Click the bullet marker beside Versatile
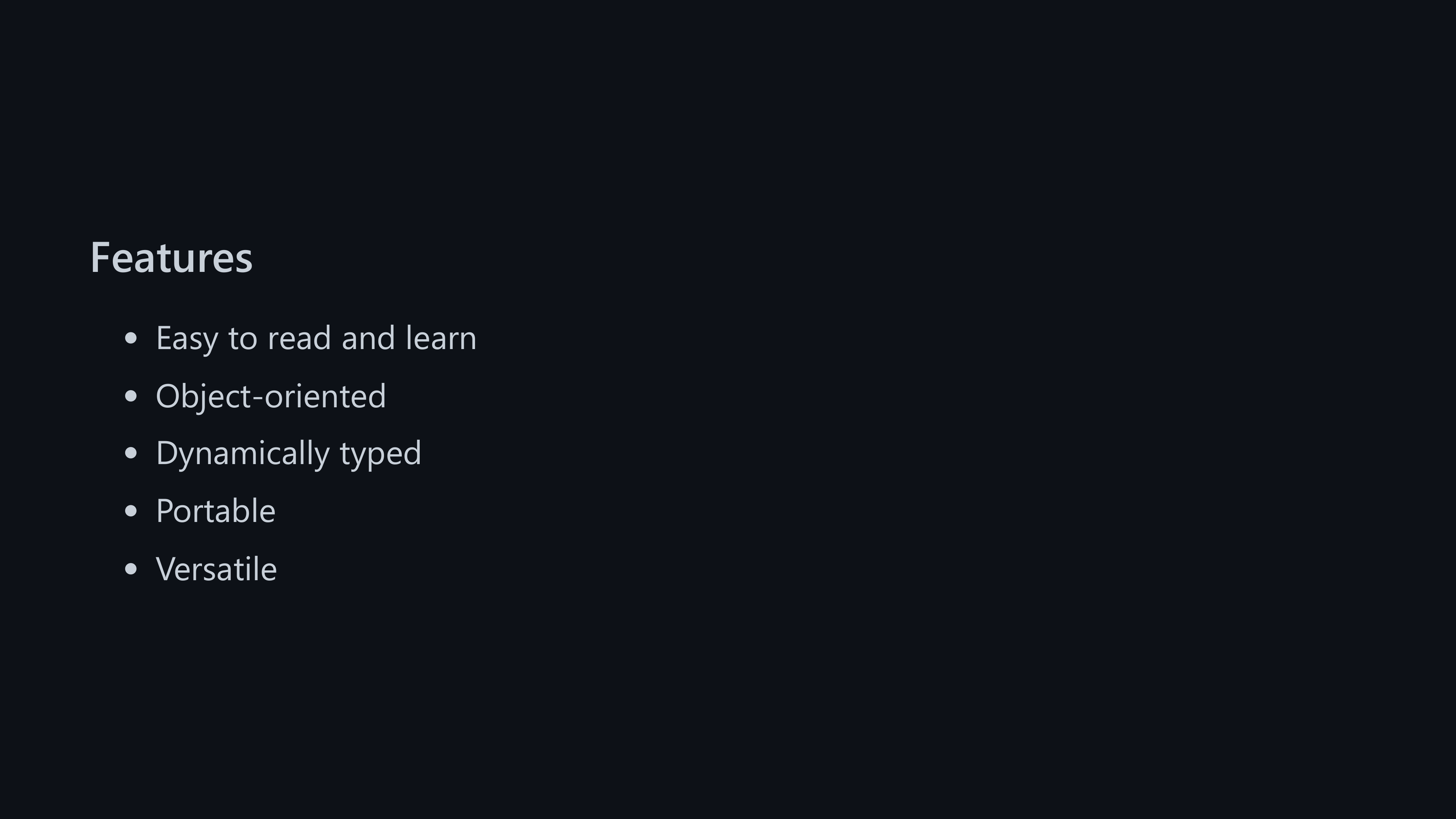Viewport: 1456px width, 819px height. pos(131,569)
